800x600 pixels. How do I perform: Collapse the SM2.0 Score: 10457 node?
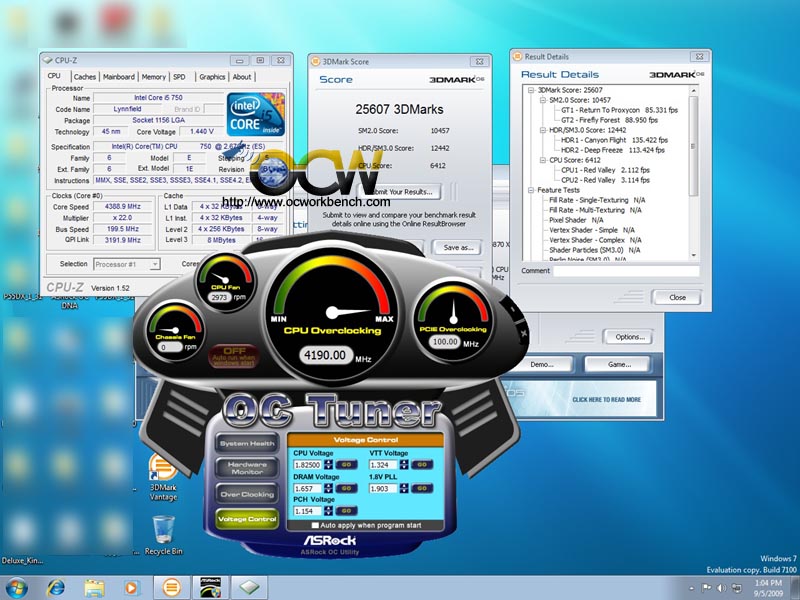[x=542, y=100]
